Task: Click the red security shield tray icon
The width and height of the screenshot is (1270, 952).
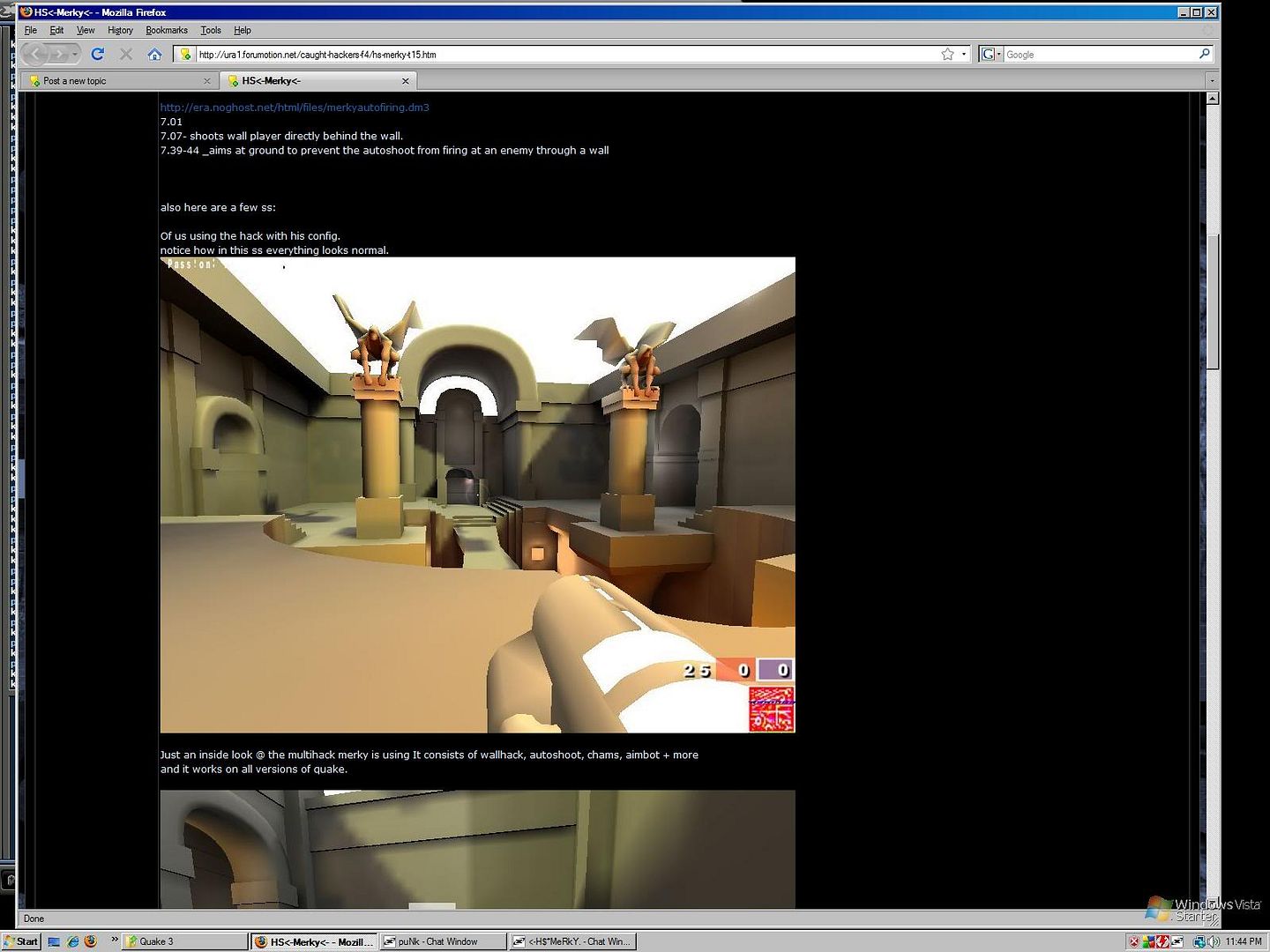Action: [x=1135, y=941]
